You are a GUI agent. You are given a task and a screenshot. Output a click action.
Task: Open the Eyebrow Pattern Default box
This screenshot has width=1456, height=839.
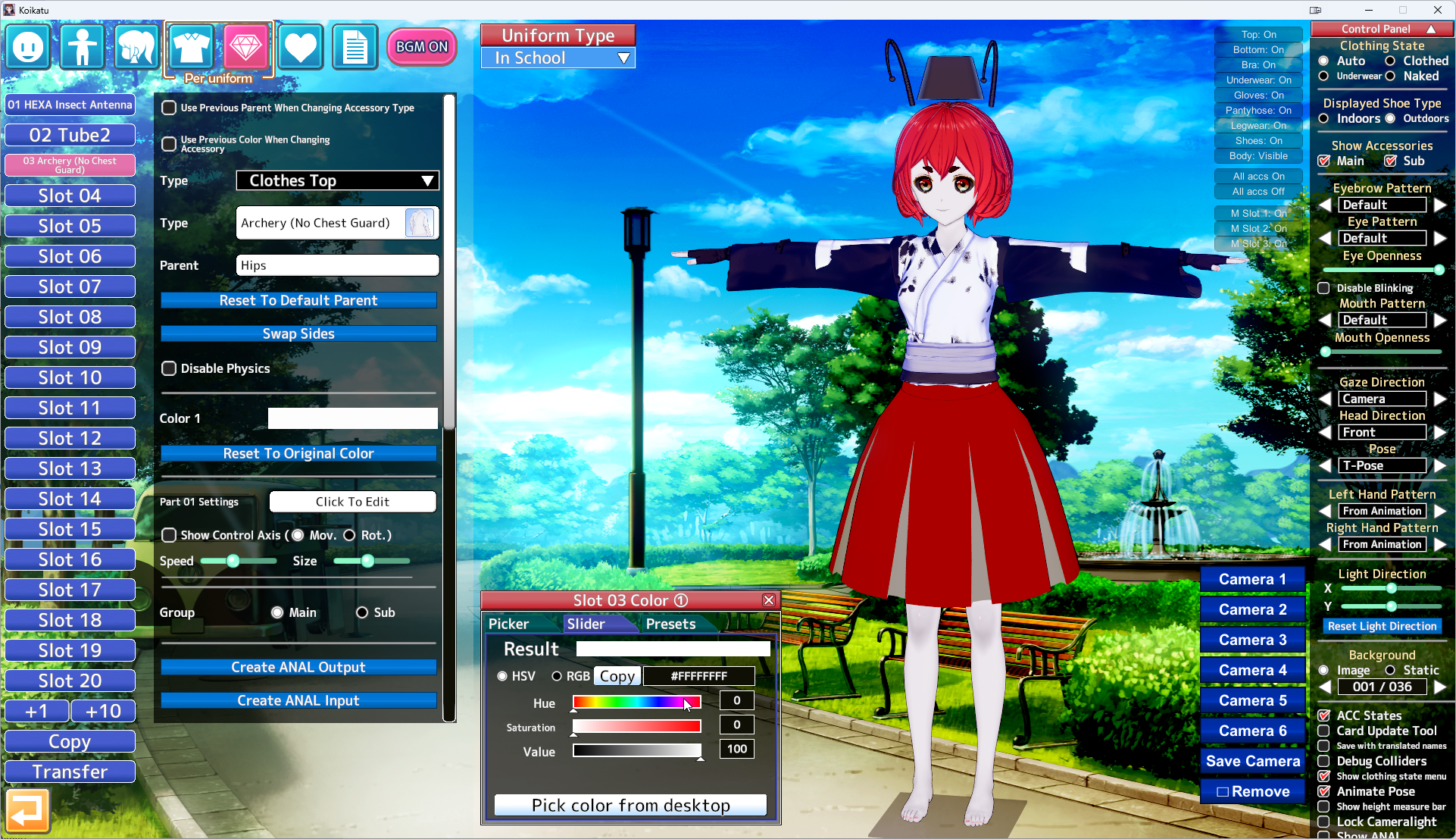pos(1382,205)
